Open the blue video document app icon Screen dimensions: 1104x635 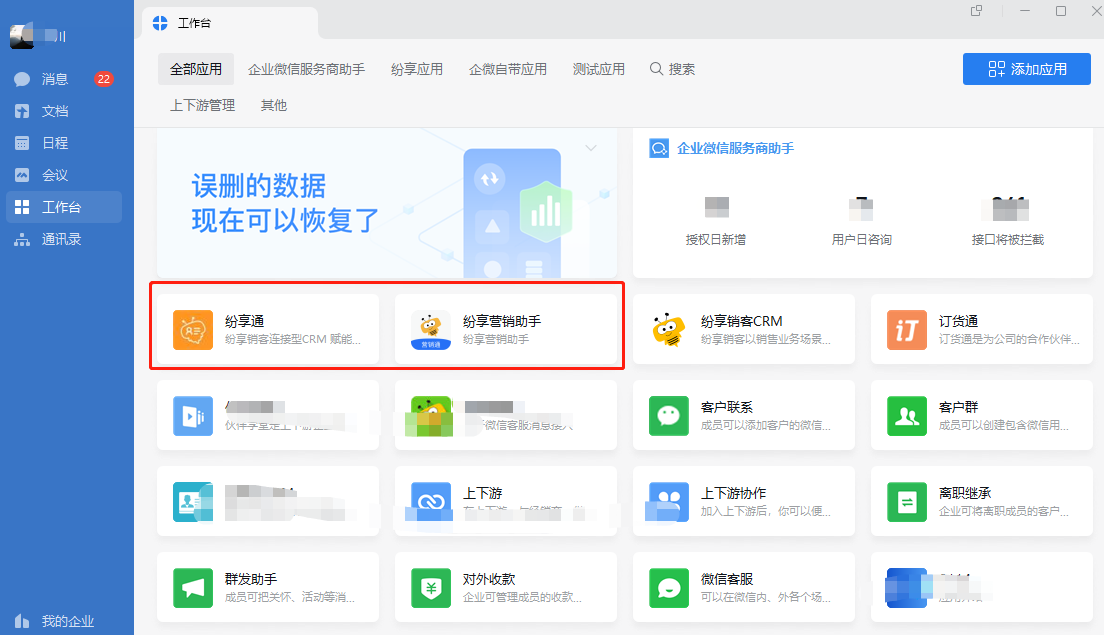tap(193, 415)
